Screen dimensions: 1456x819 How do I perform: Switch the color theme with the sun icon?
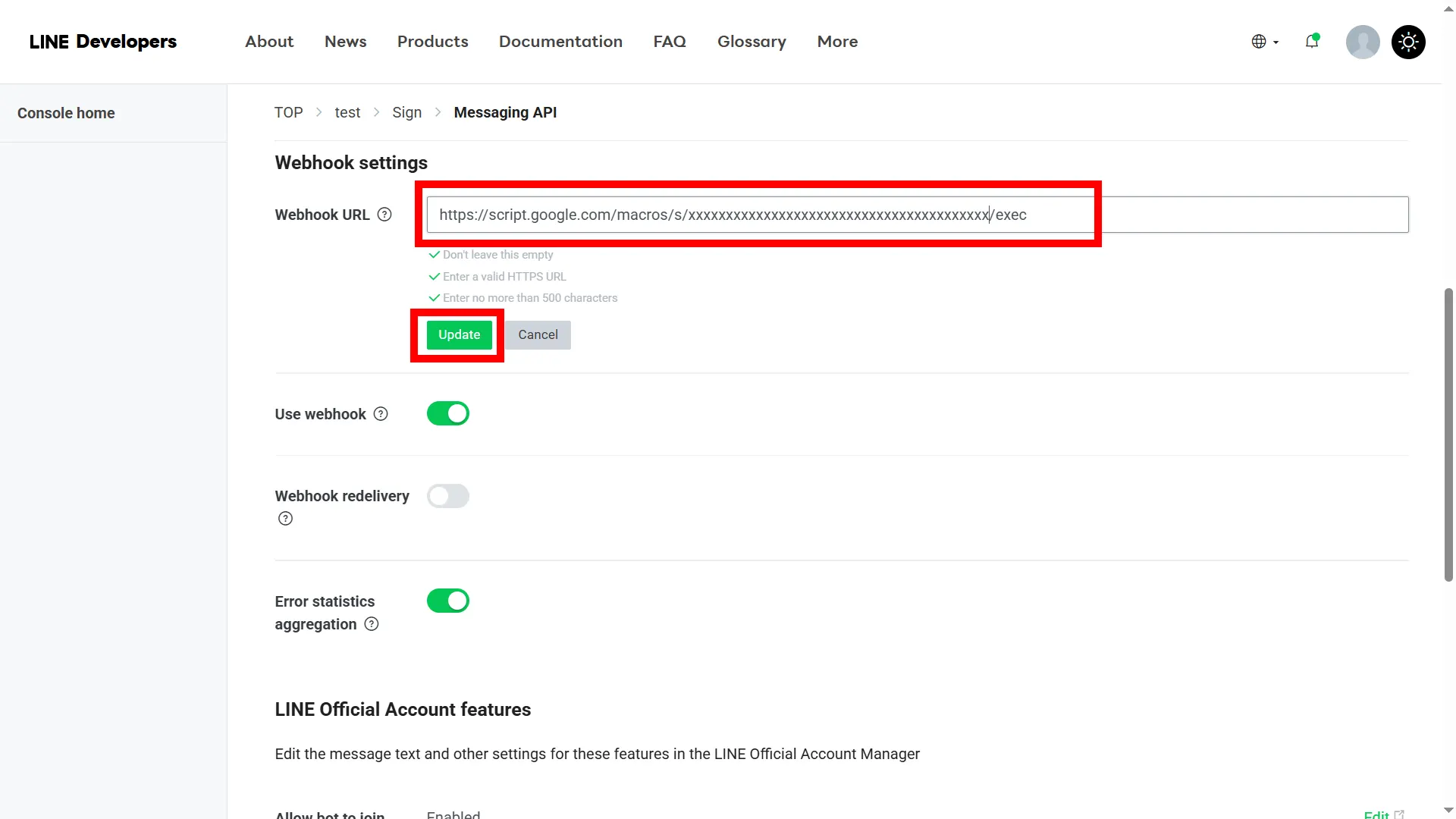[1408, 42]
